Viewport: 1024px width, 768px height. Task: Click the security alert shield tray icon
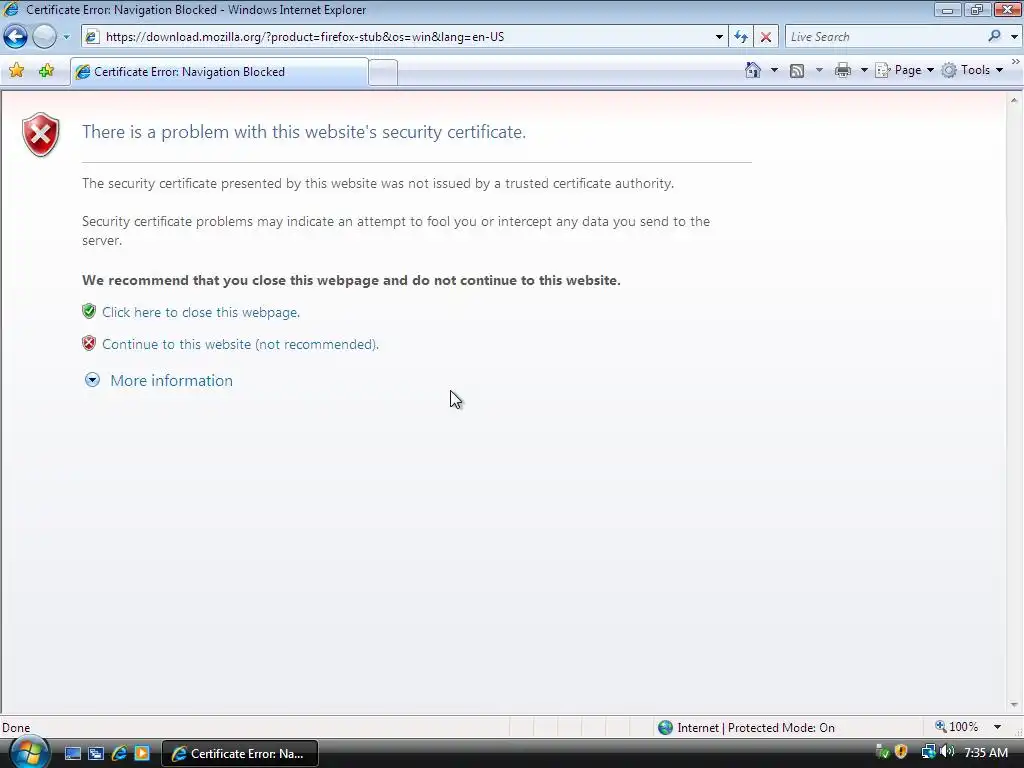tap(901, 752)
